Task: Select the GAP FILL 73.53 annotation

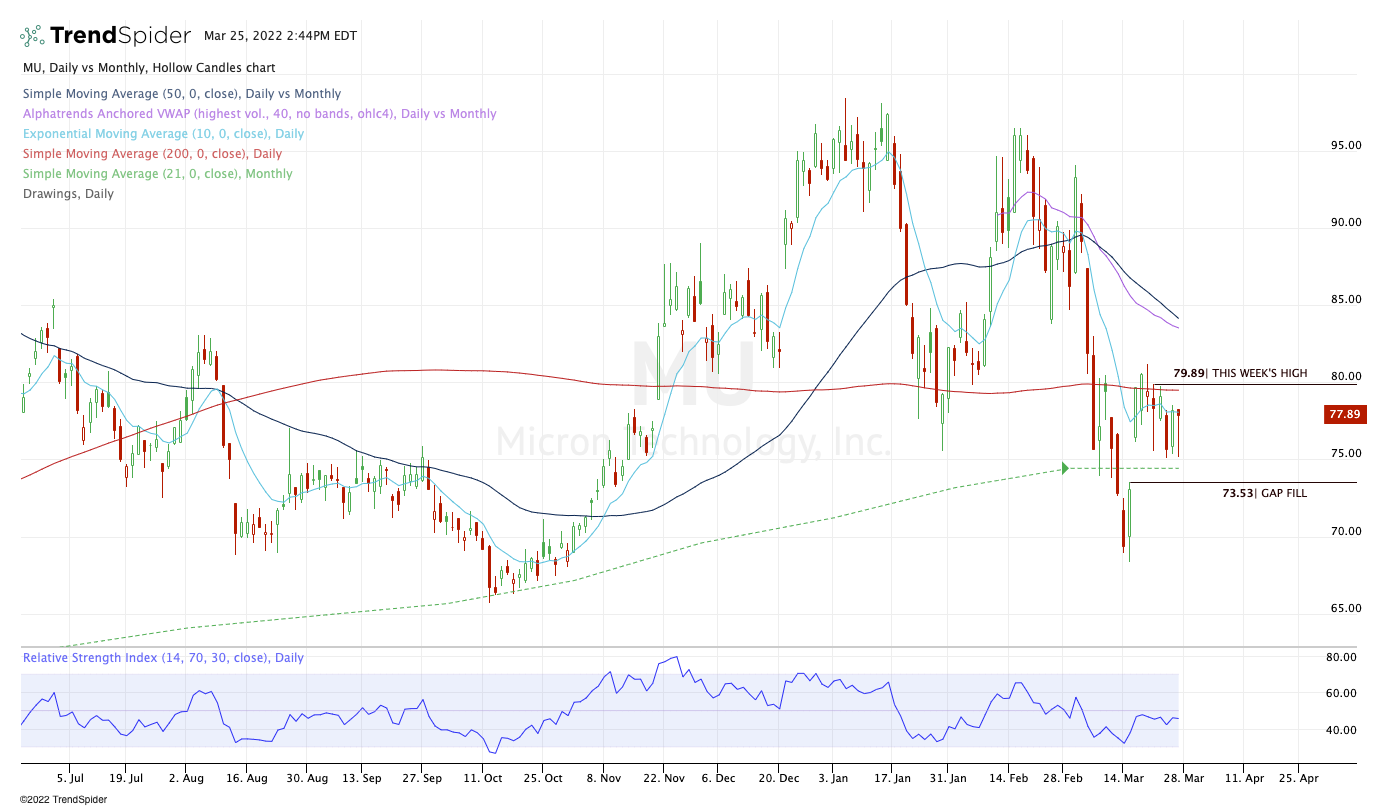Action: tap(1264, 493)
